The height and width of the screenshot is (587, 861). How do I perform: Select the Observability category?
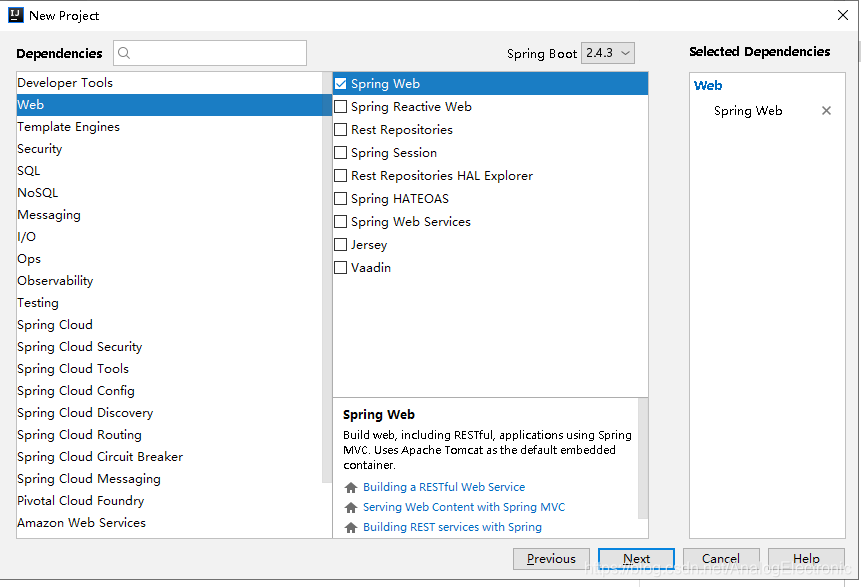(x=170, y=281)
